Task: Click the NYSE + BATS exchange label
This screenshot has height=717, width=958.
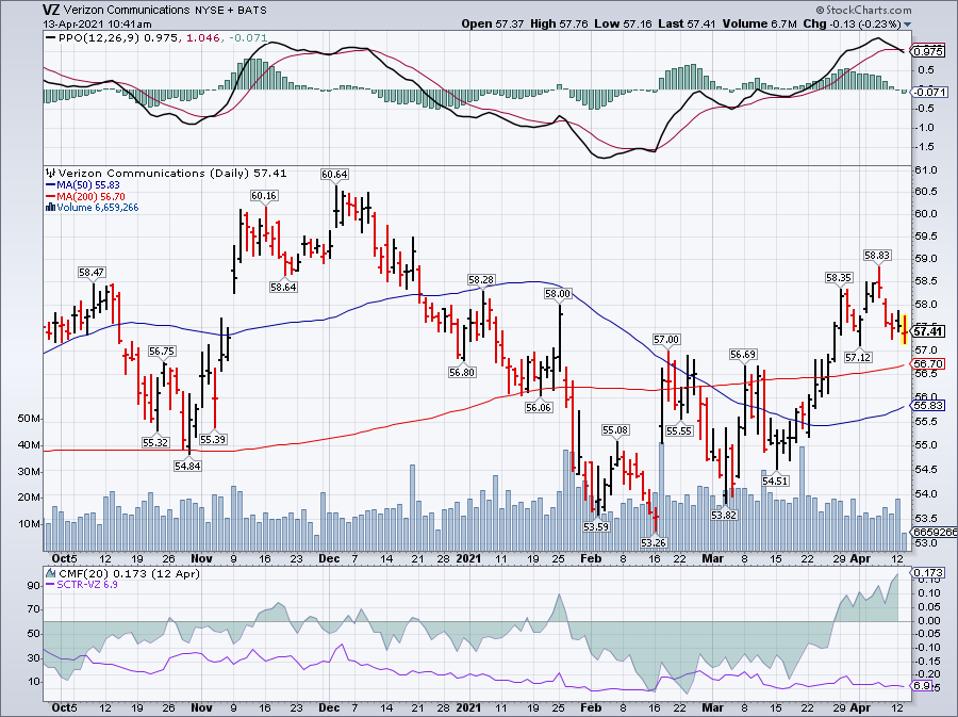Action: tap(230, 10)
